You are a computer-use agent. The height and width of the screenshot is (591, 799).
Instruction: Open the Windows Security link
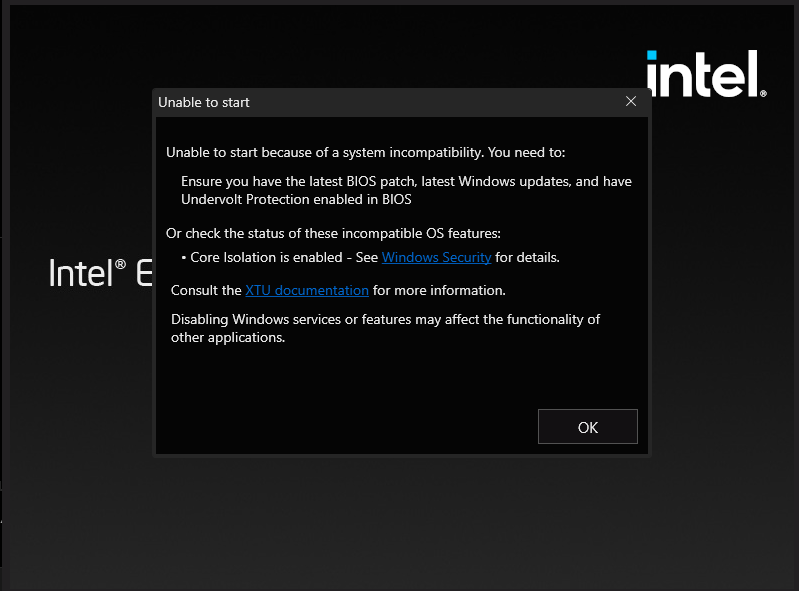click(x=436, y=257)
